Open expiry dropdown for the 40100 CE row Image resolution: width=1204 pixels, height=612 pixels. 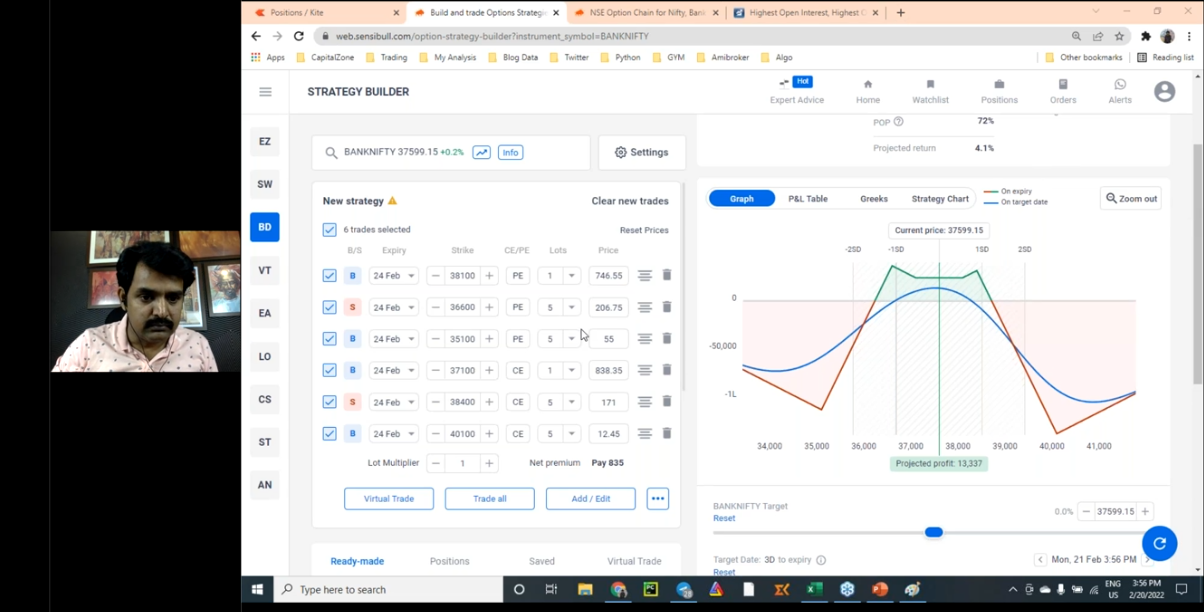click(x=393, y=434)
